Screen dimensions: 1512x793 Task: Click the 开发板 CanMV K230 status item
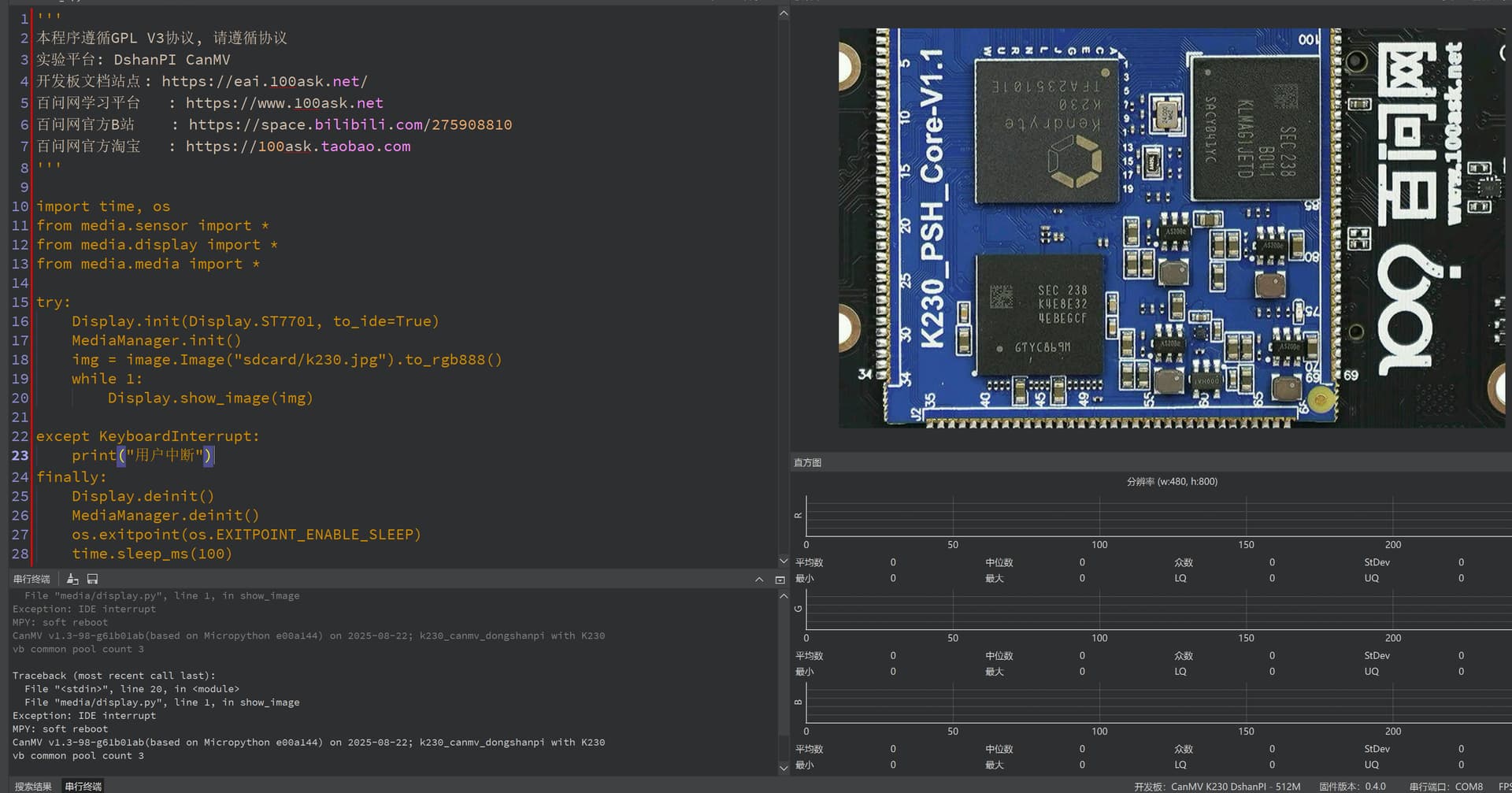[1217, 786]
